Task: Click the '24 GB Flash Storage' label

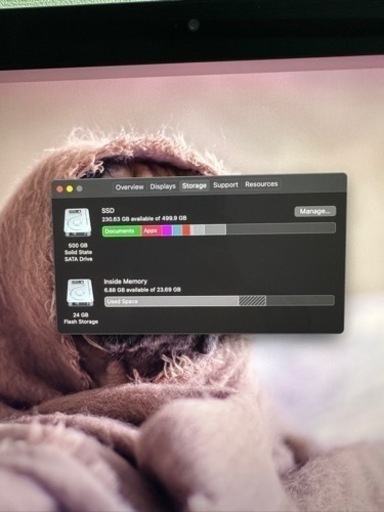Action: pyautogui.click(x=81, y=318)
